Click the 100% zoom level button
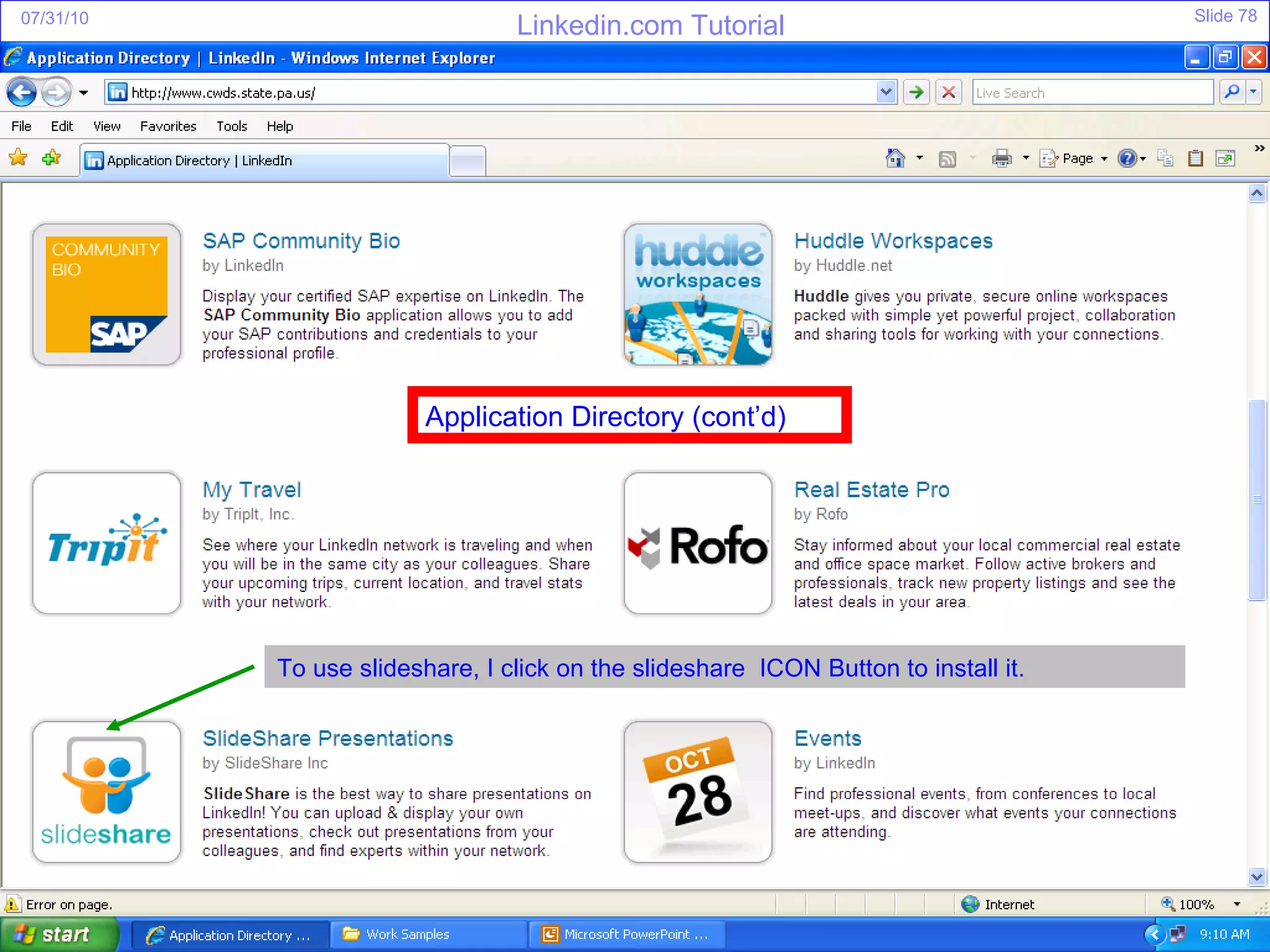Image resolution: width=1270 pixels, height=952 pixels. [x=1188, y=904]
